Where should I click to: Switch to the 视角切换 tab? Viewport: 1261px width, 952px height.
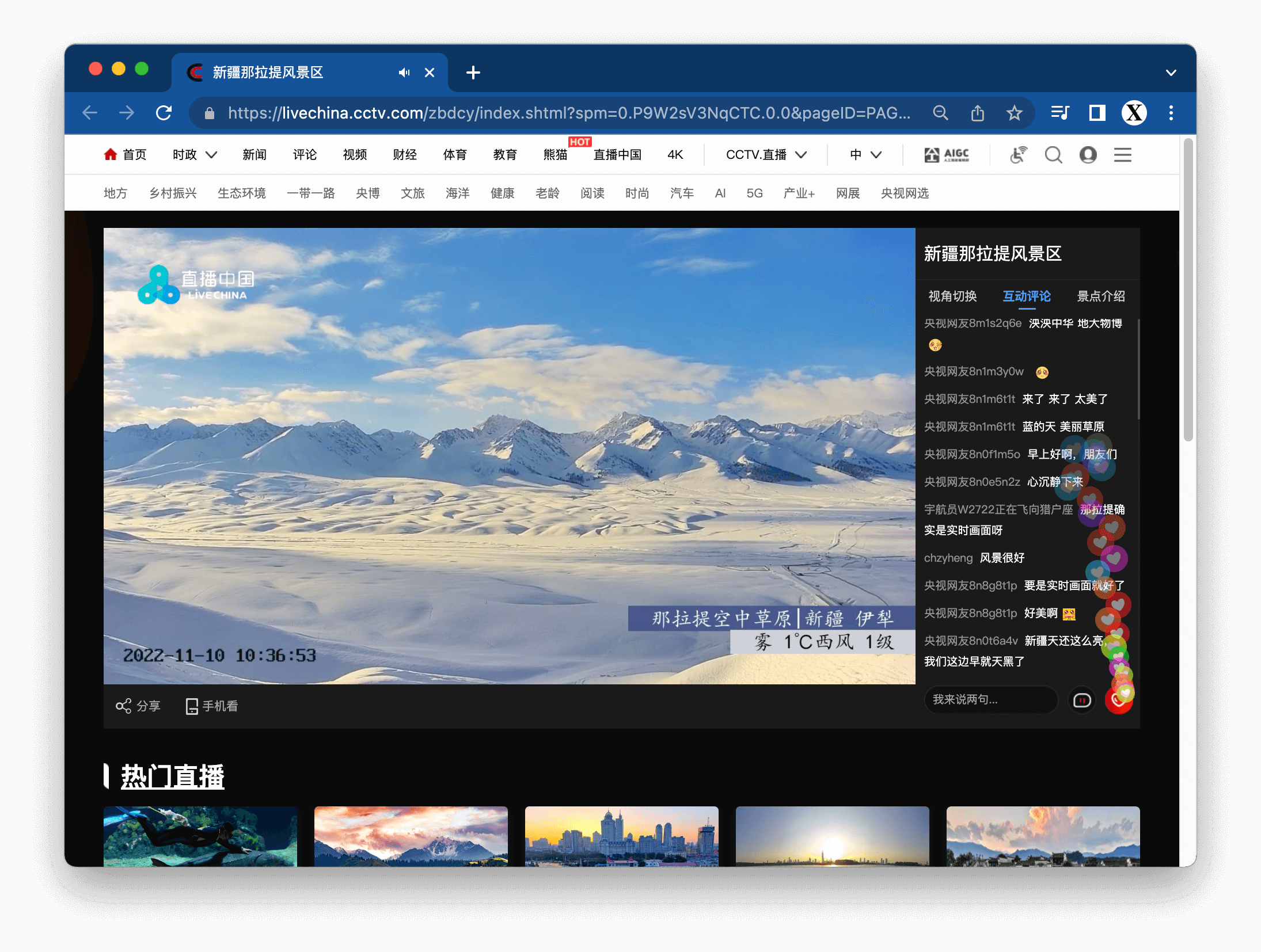coord(952,296)
